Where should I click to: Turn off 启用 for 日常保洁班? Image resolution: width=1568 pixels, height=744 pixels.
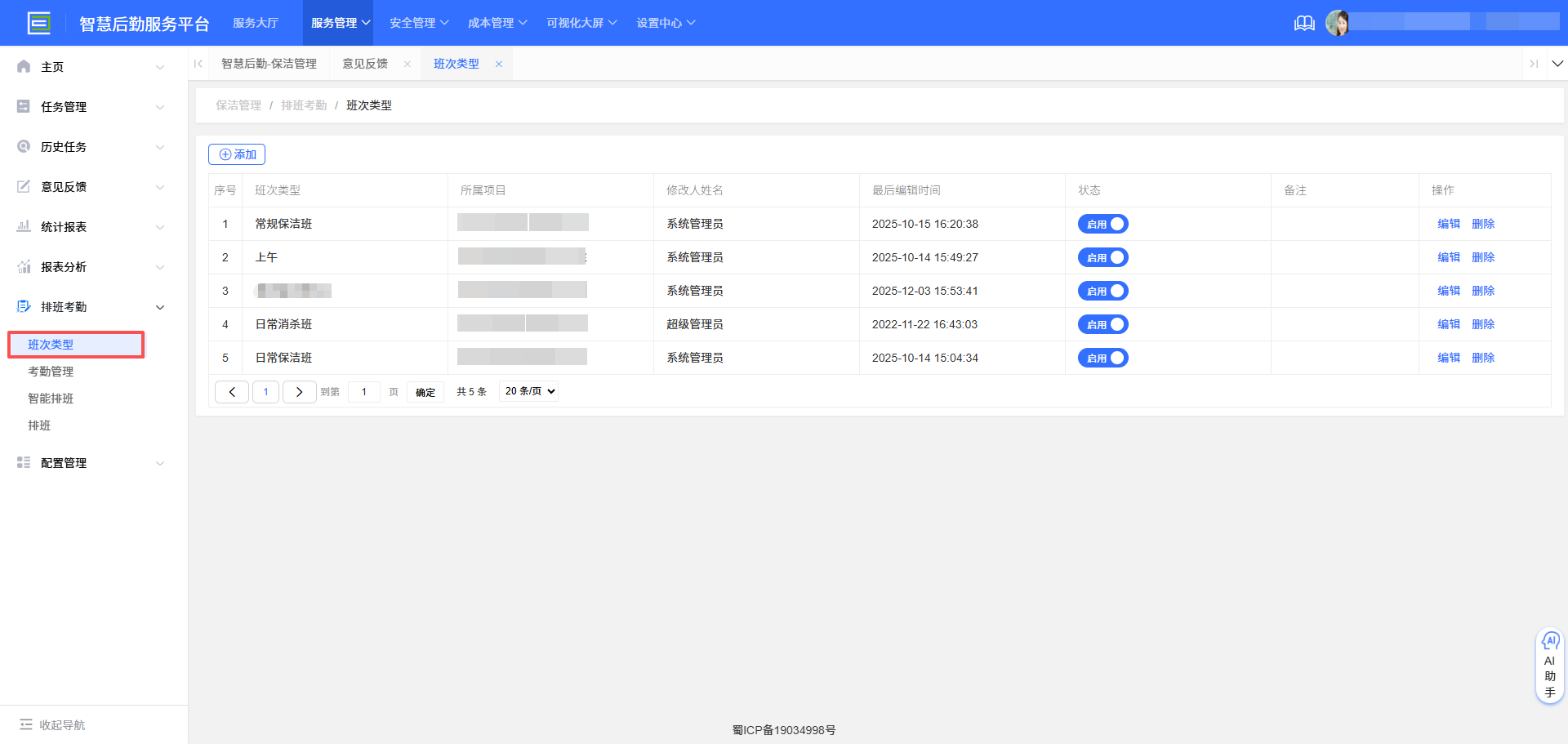(x=1102, y=357)
